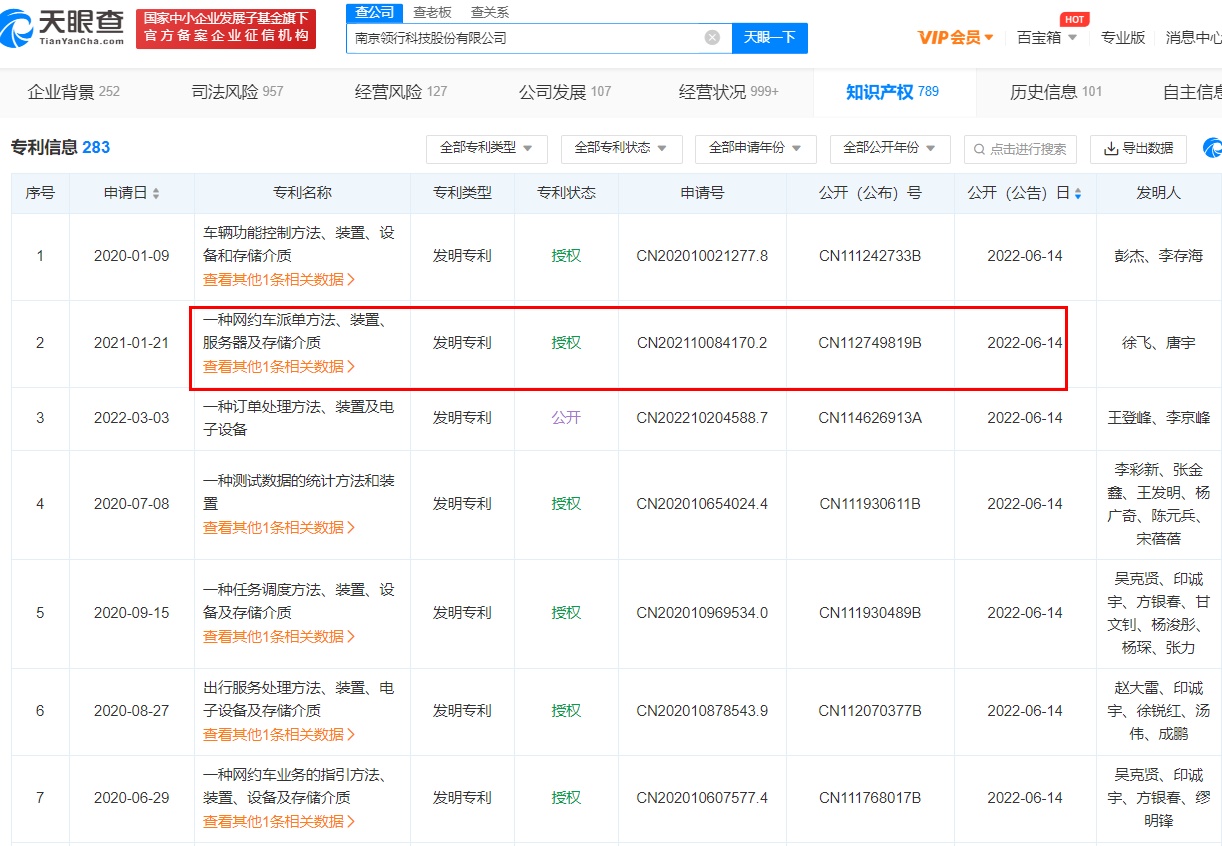Click publication number CN111930611B
This screenshot has width=1222, height=846.
click(870, 504)
